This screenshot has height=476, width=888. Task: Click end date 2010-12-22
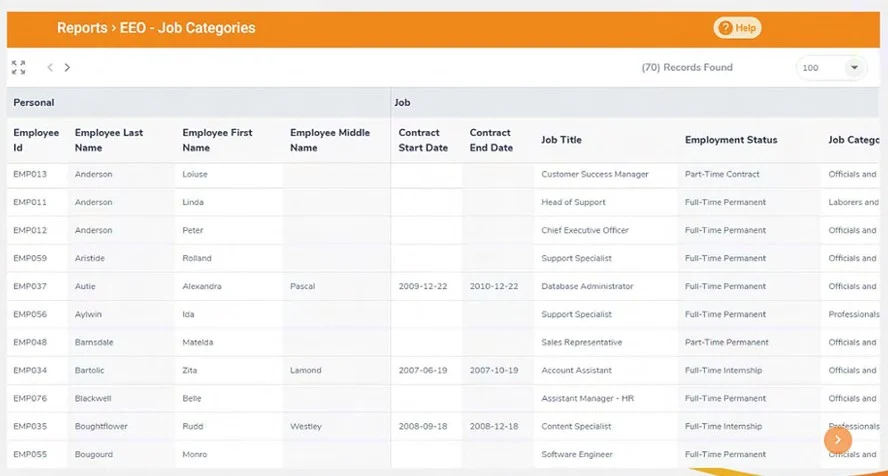[x=494, y=286]
